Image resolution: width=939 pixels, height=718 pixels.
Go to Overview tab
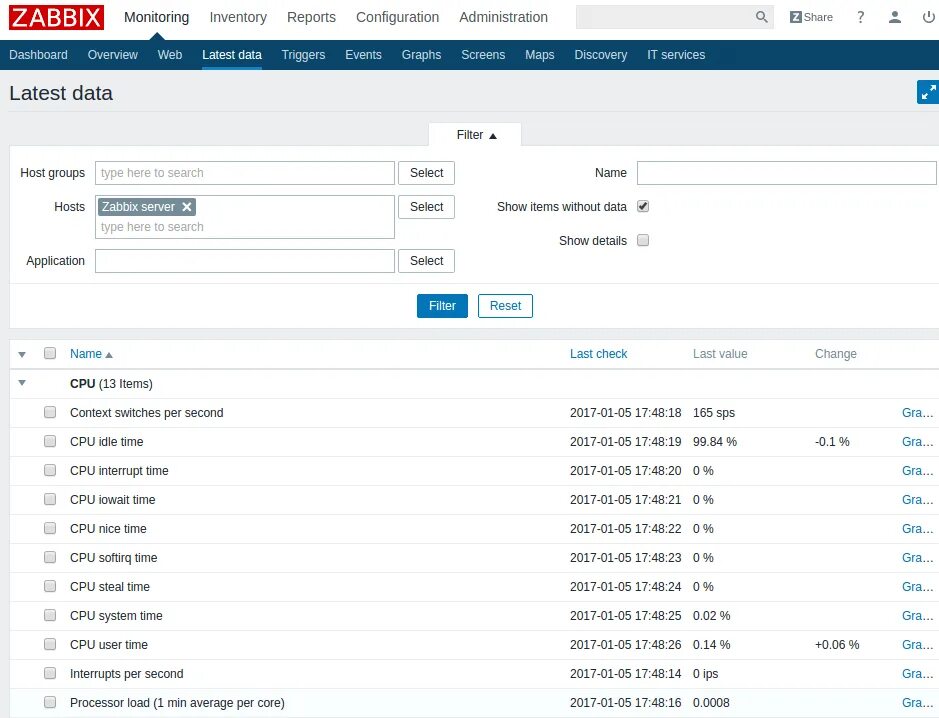coord(113,54)
